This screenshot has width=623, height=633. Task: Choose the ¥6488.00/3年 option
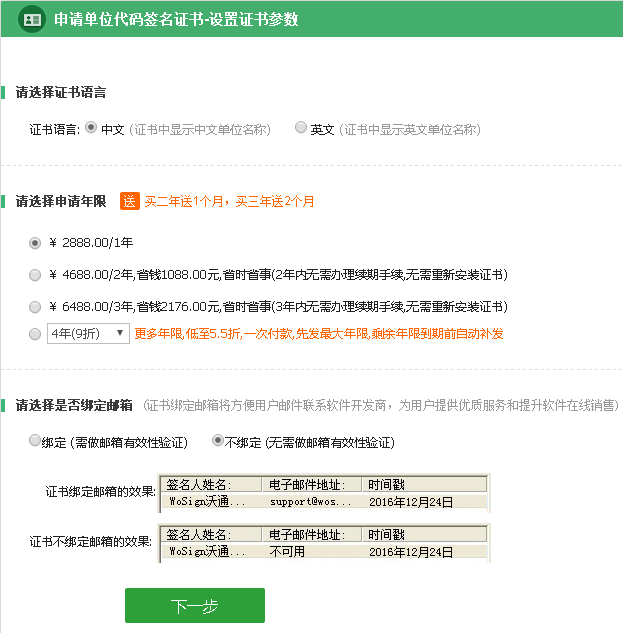36,306
